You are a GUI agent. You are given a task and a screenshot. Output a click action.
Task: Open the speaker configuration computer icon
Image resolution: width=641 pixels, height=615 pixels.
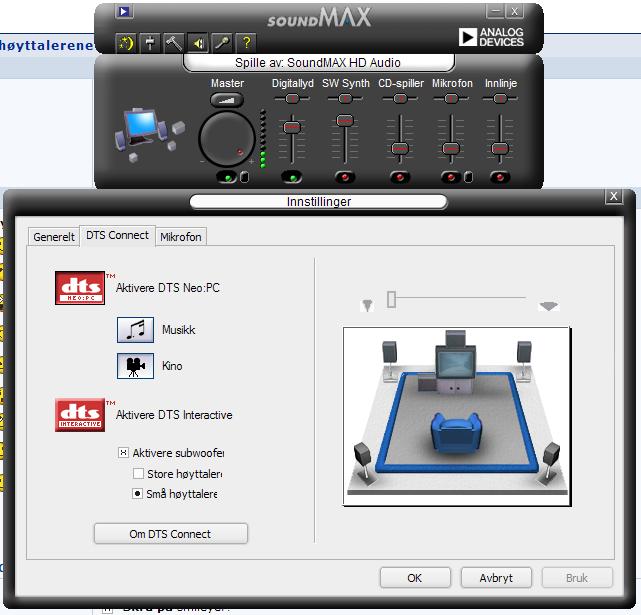pyautogui.click(x=149, y=135)
